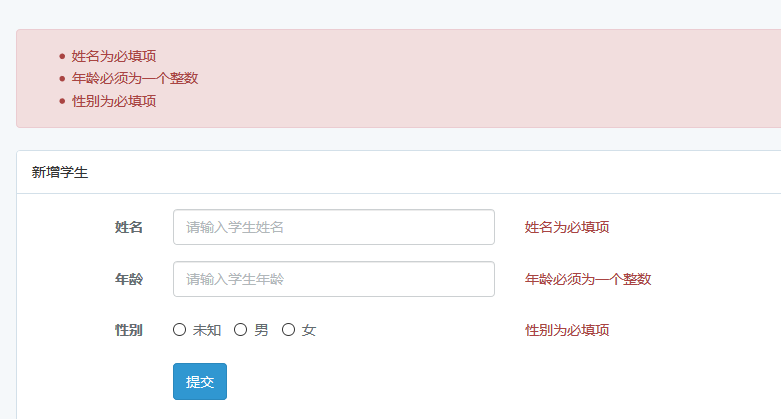Click the 年龄 field label
Screen dimensions: 781x419
(x=129, y=279)
